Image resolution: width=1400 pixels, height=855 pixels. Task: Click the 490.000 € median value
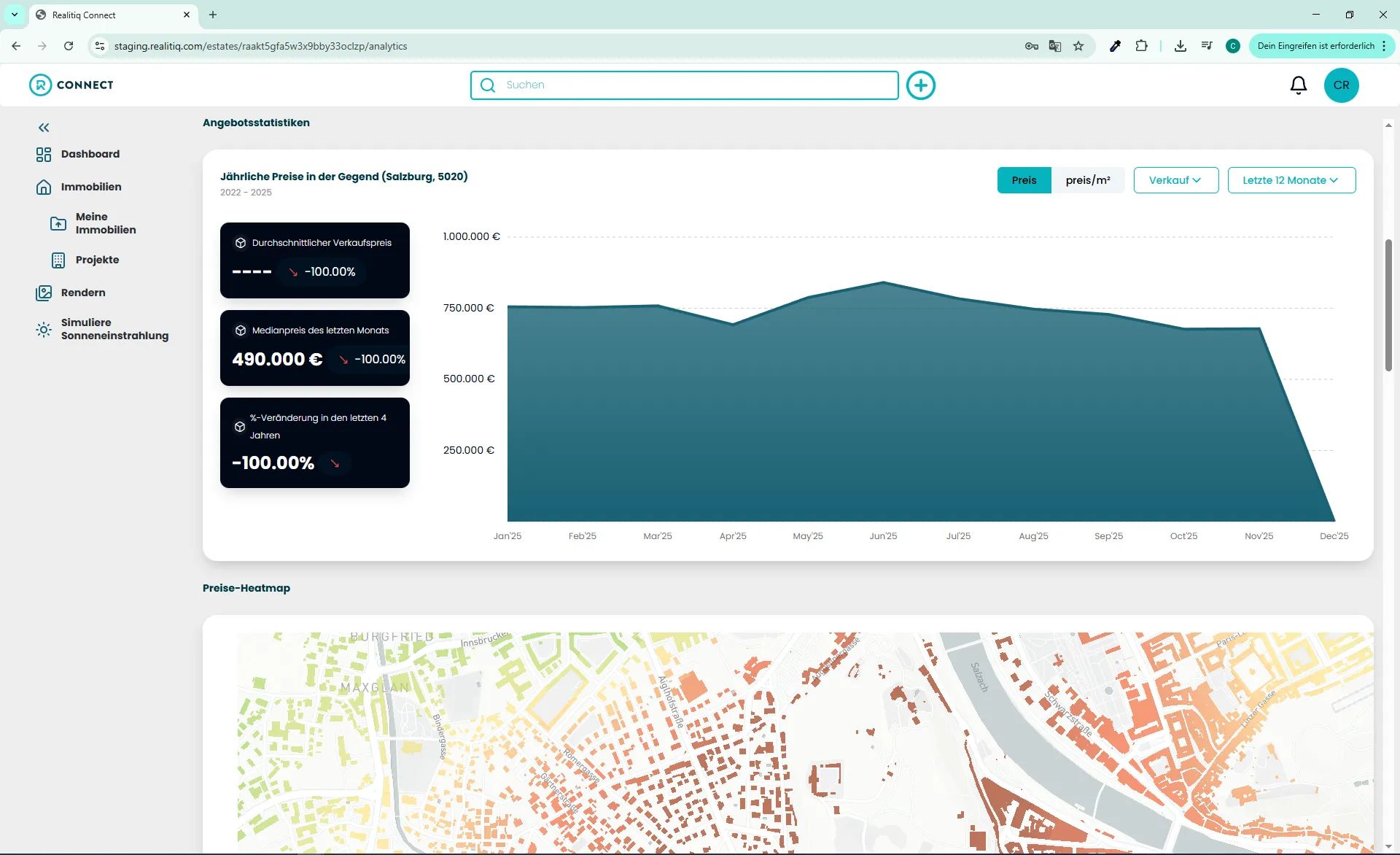(277, 359)
